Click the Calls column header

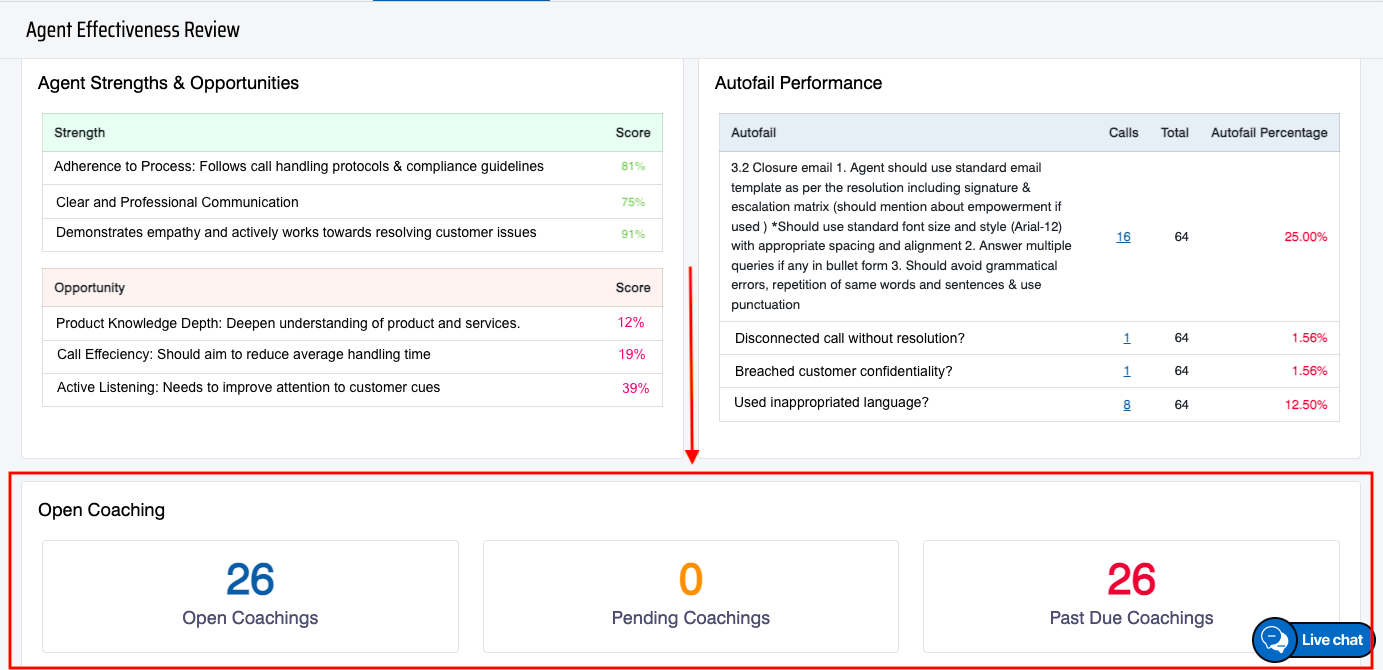1123,133
